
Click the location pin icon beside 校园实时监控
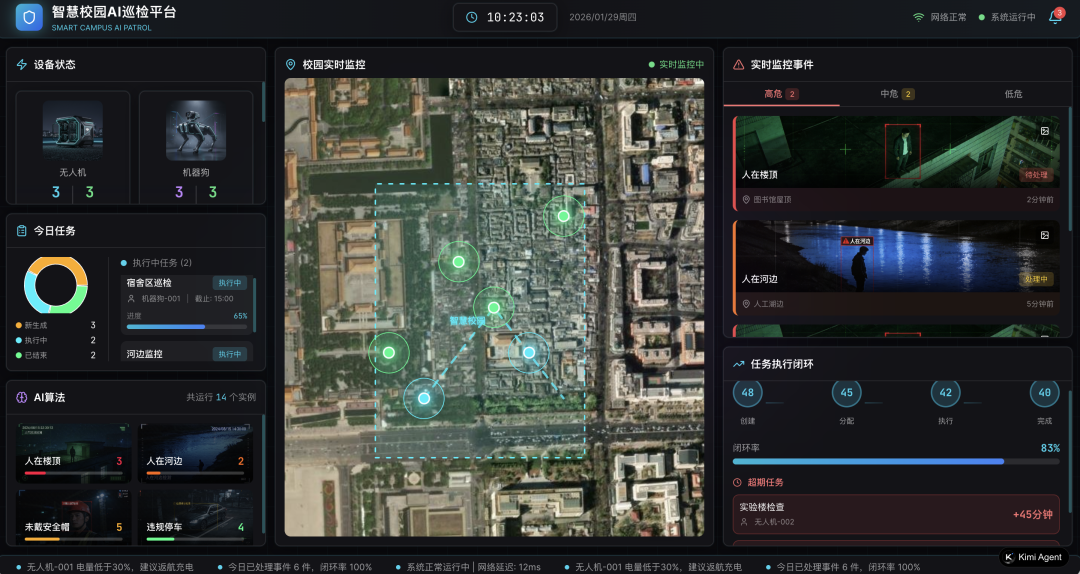pos(291,65)
